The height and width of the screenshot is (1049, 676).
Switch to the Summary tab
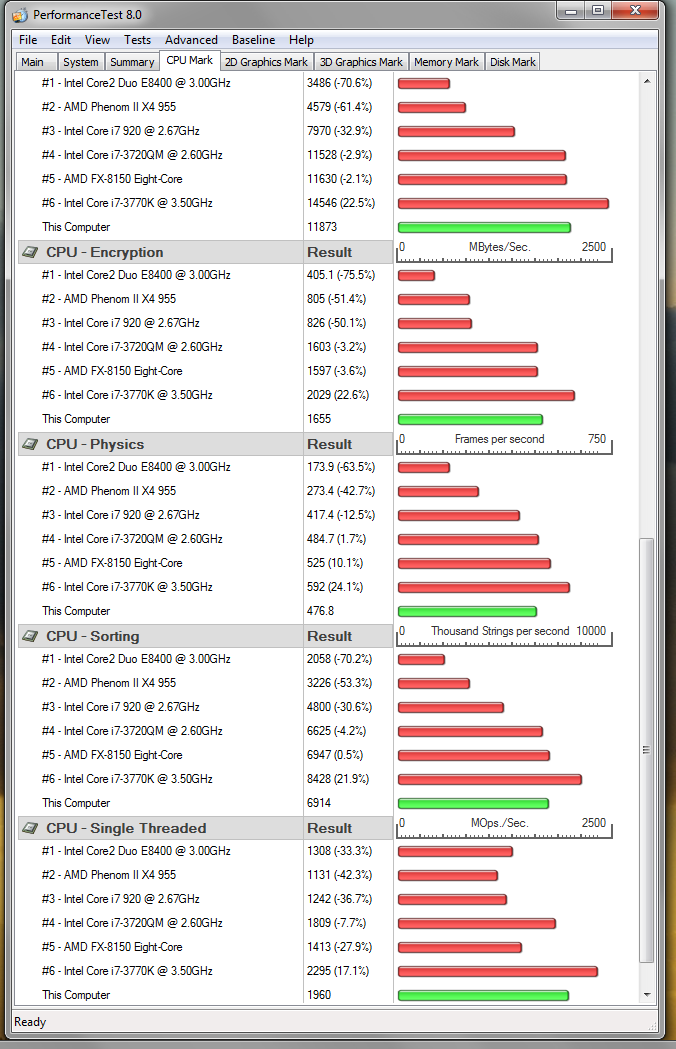click(132, 62)
